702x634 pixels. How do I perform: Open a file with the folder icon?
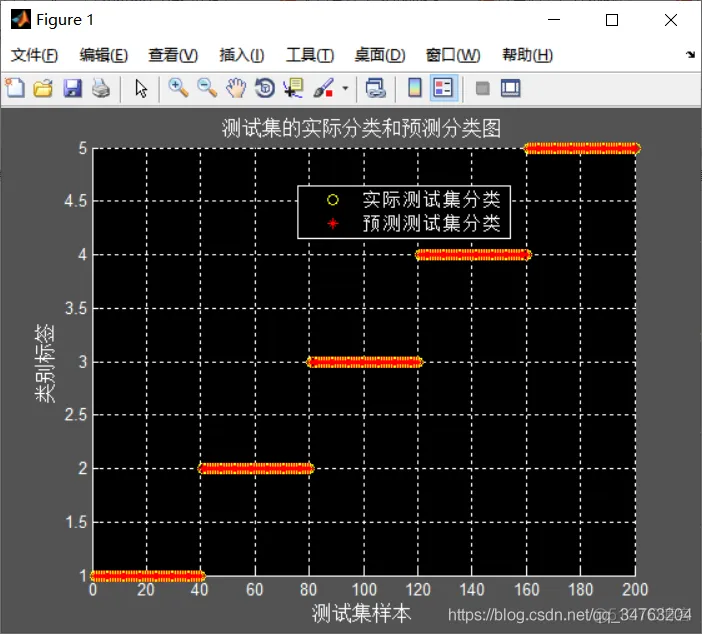(x=43, y=88)
